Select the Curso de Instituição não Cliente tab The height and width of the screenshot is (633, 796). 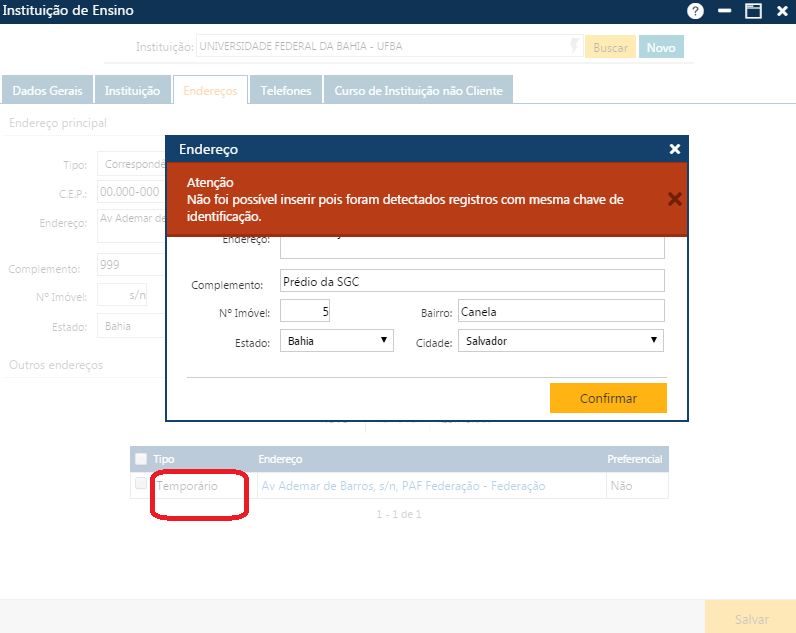(418, 90)
